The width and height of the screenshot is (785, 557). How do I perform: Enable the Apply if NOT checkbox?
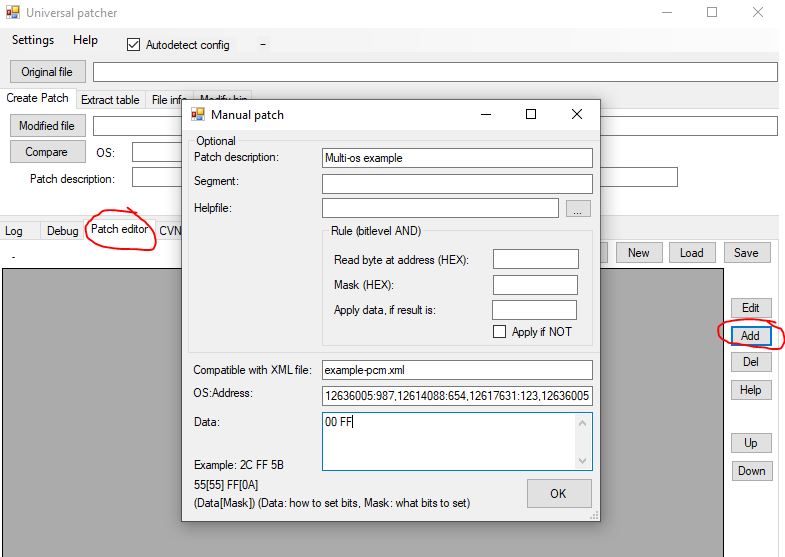(499, 332)
